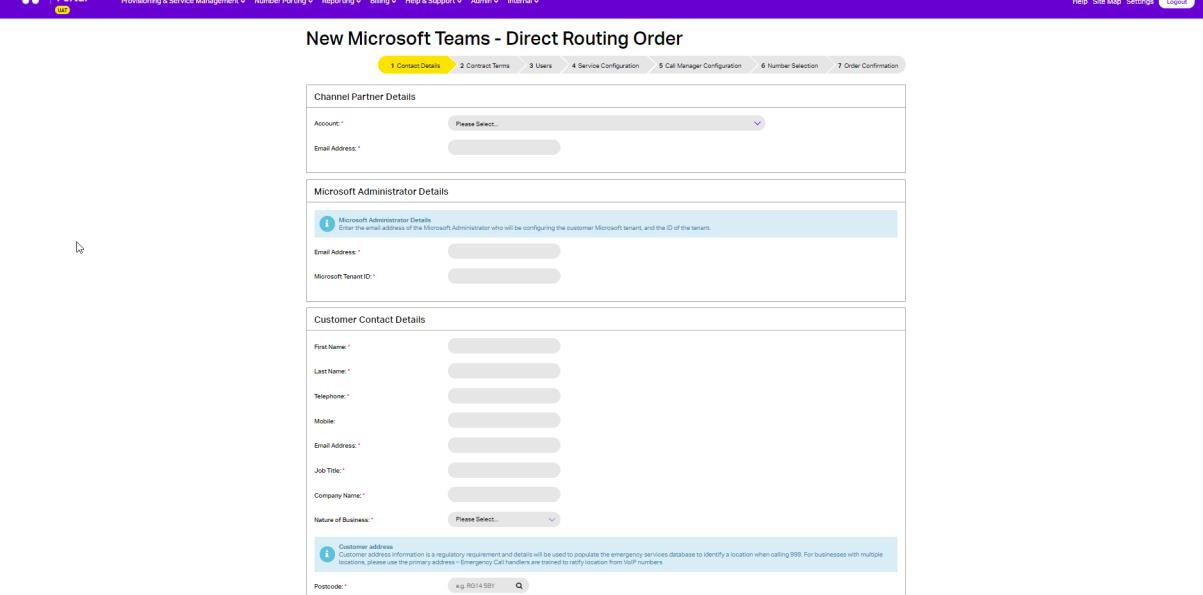
Task: Click the 'Postcode:' label
Action: coord(331,586)
